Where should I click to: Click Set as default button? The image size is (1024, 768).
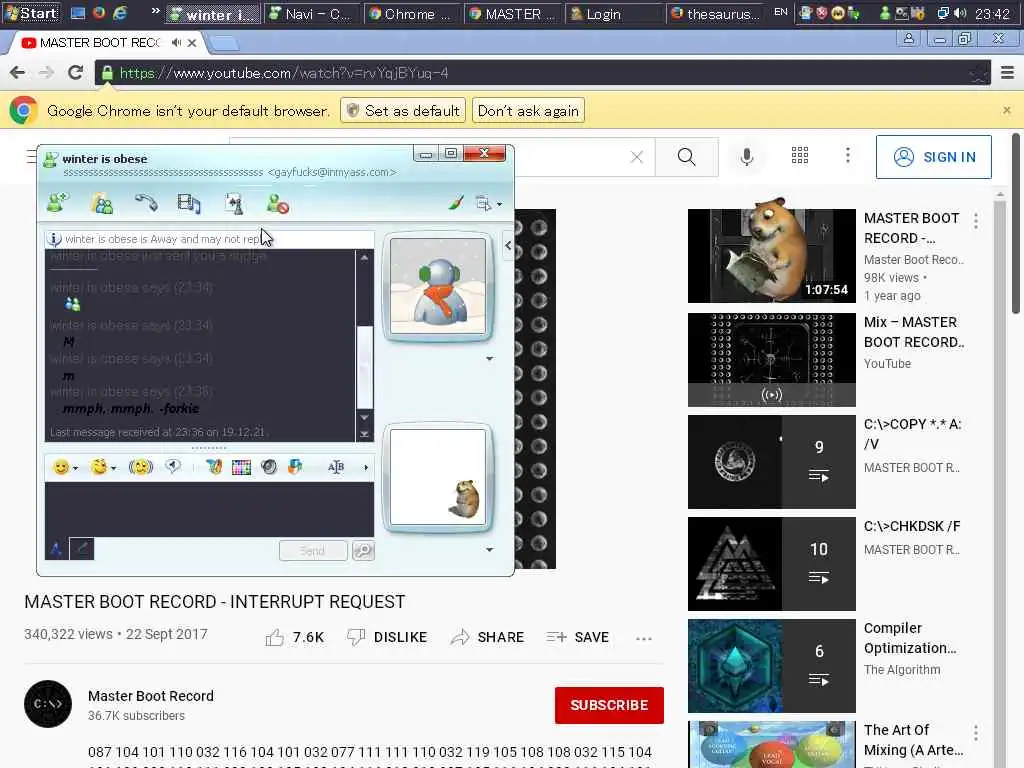tap(403, 110)
